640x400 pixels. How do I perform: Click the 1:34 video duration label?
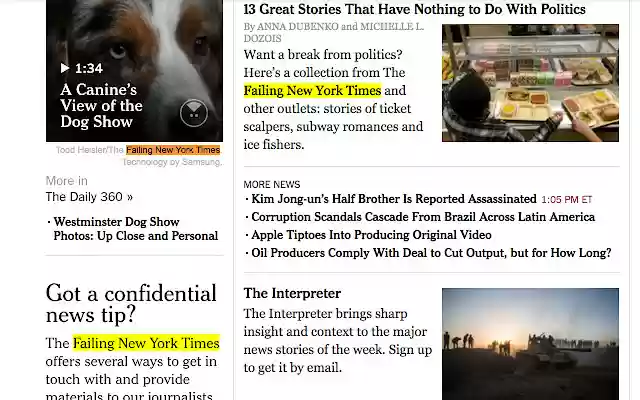(x=89, y=68)
